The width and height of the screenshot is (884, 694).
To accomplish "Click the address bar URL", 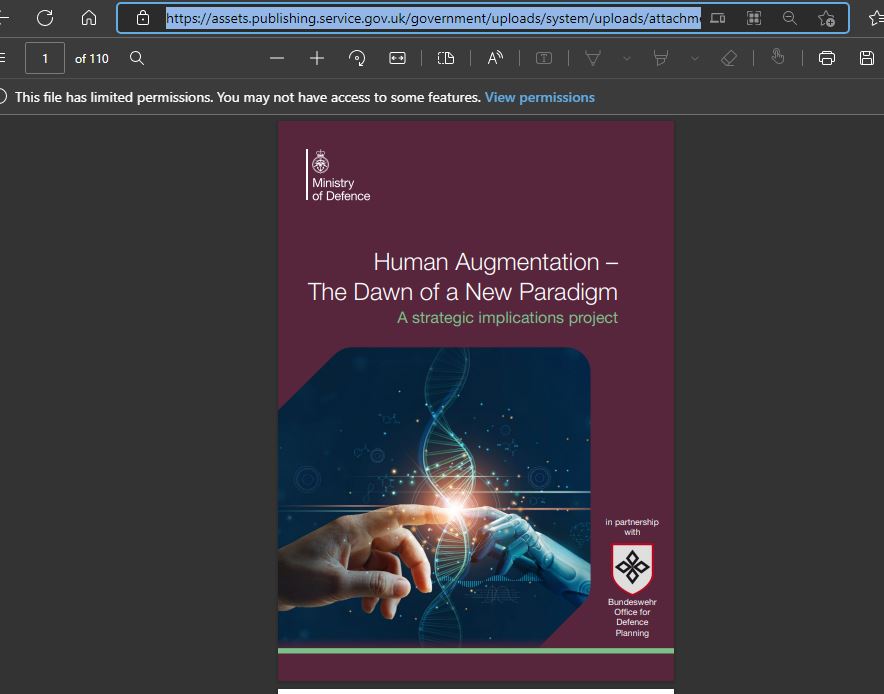I will [433, 18].
